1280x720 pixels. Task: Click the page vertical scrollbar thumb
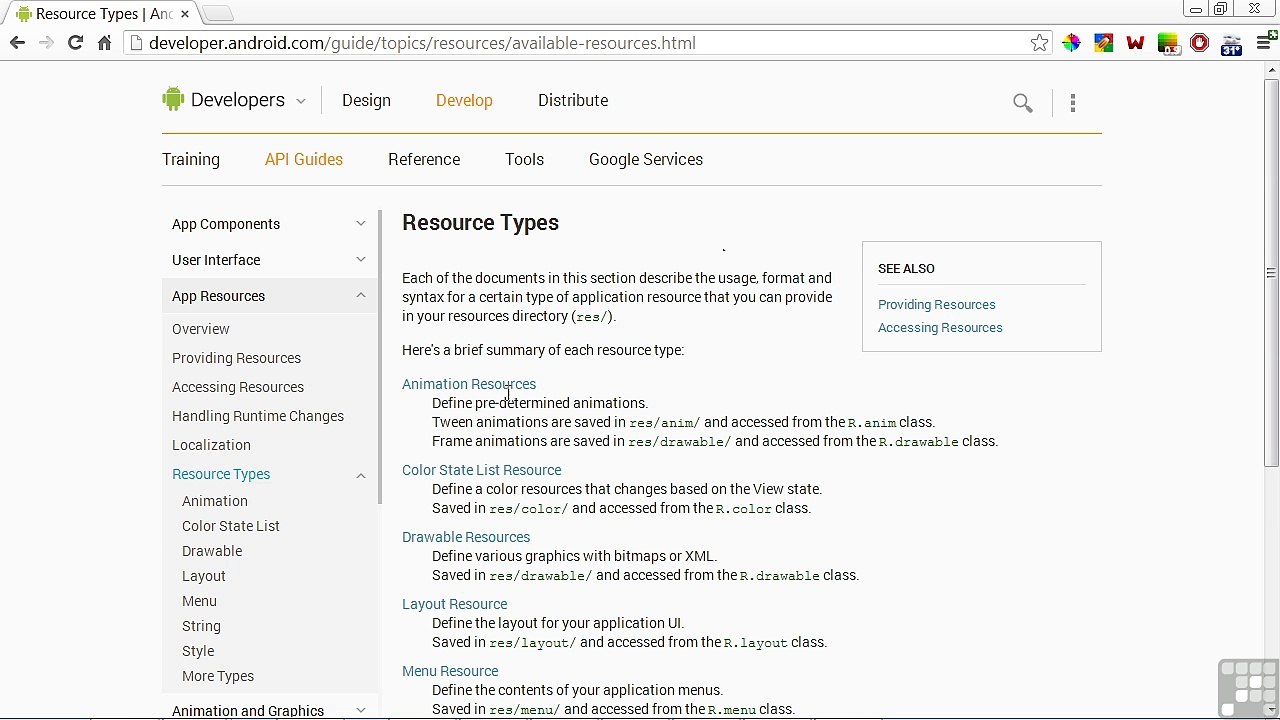(x=1271, y=272)
